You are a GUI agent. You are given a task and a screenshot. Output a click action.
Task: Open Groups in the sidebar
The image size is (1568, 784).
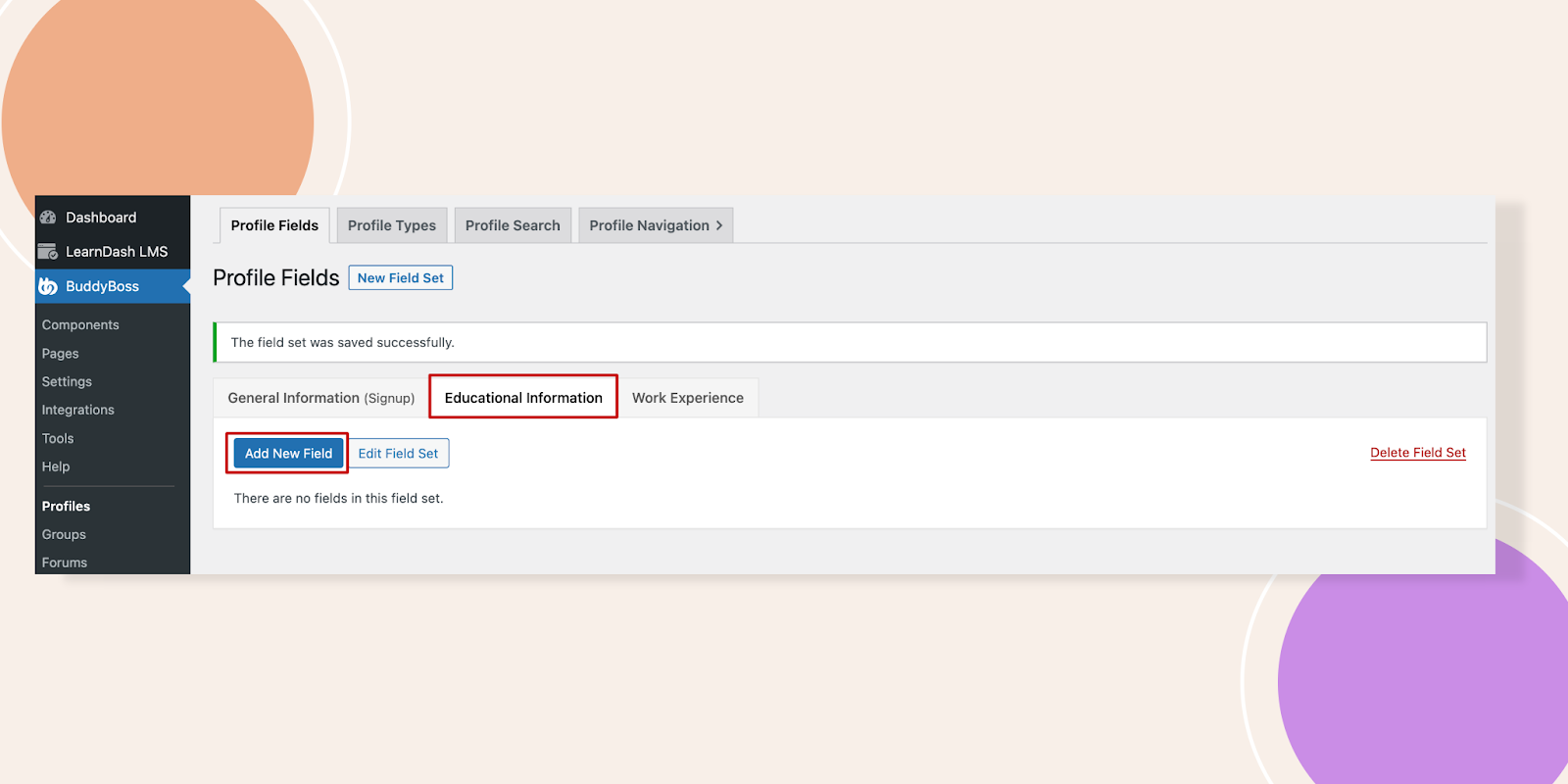point(64,535)
